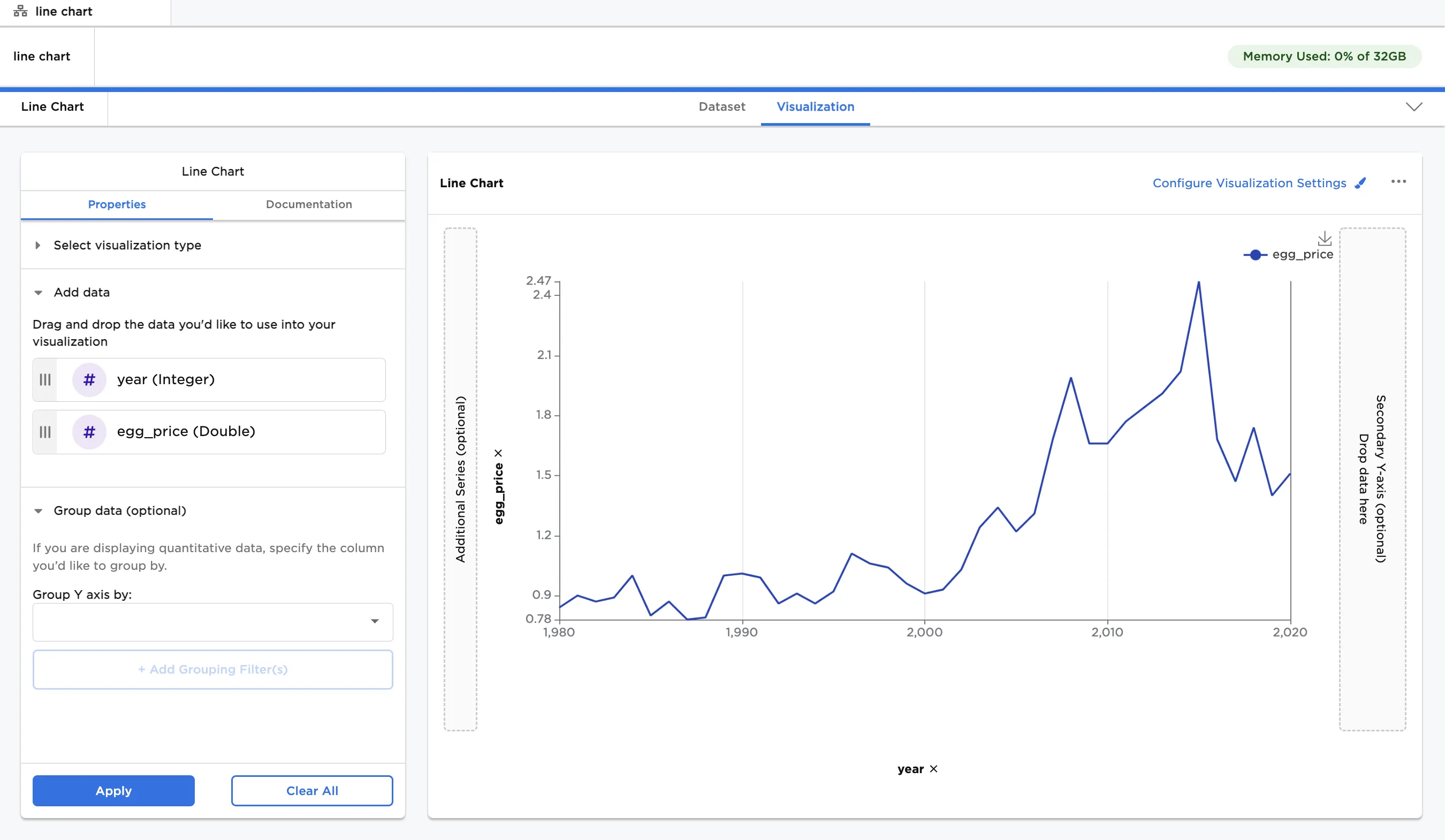
Task: Remove egg_price from the Y axis
Action: [x=499, y=453]
